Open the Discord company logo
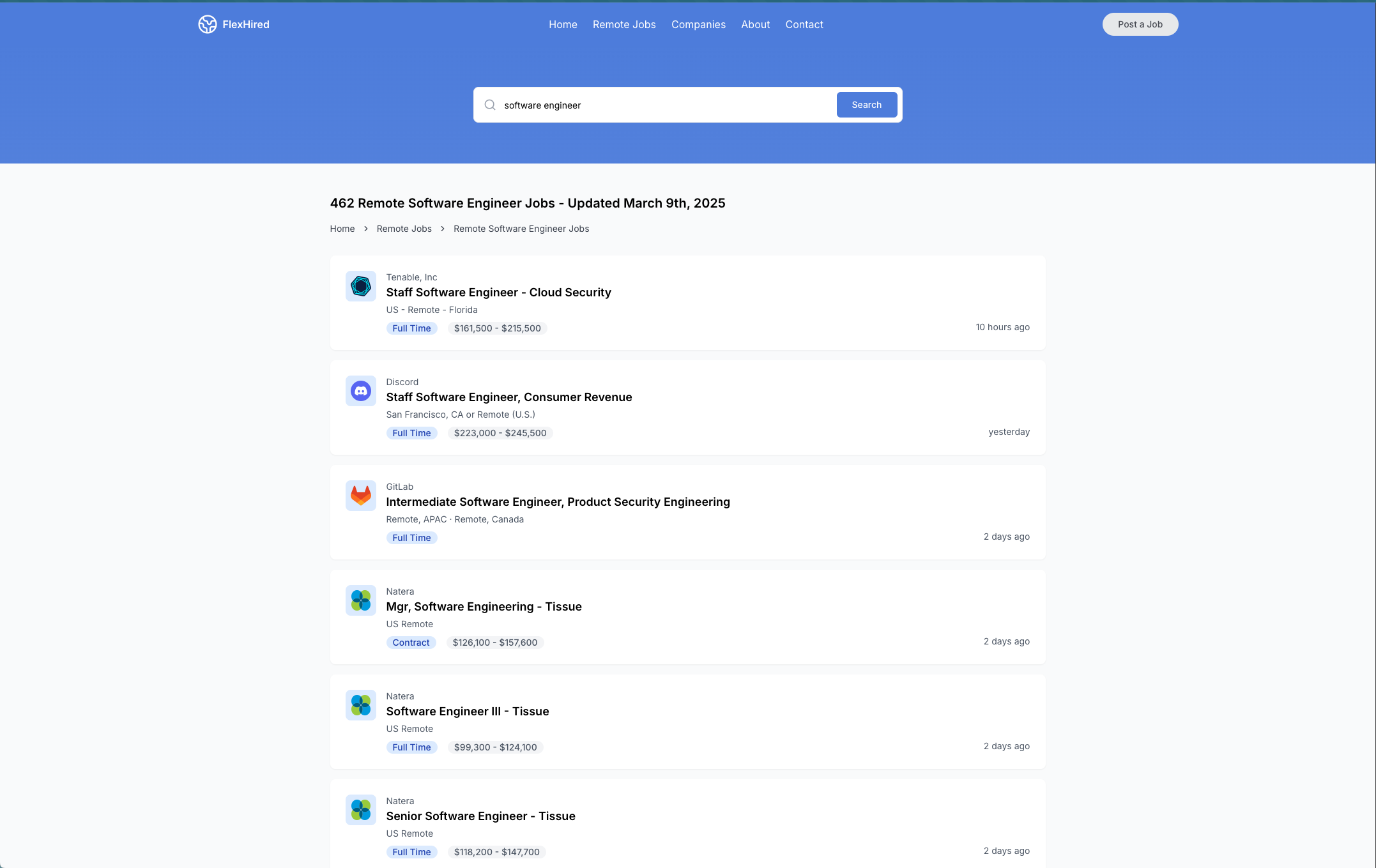The height and width of the screenshot is (868, 1376). [x=361, y=391]
